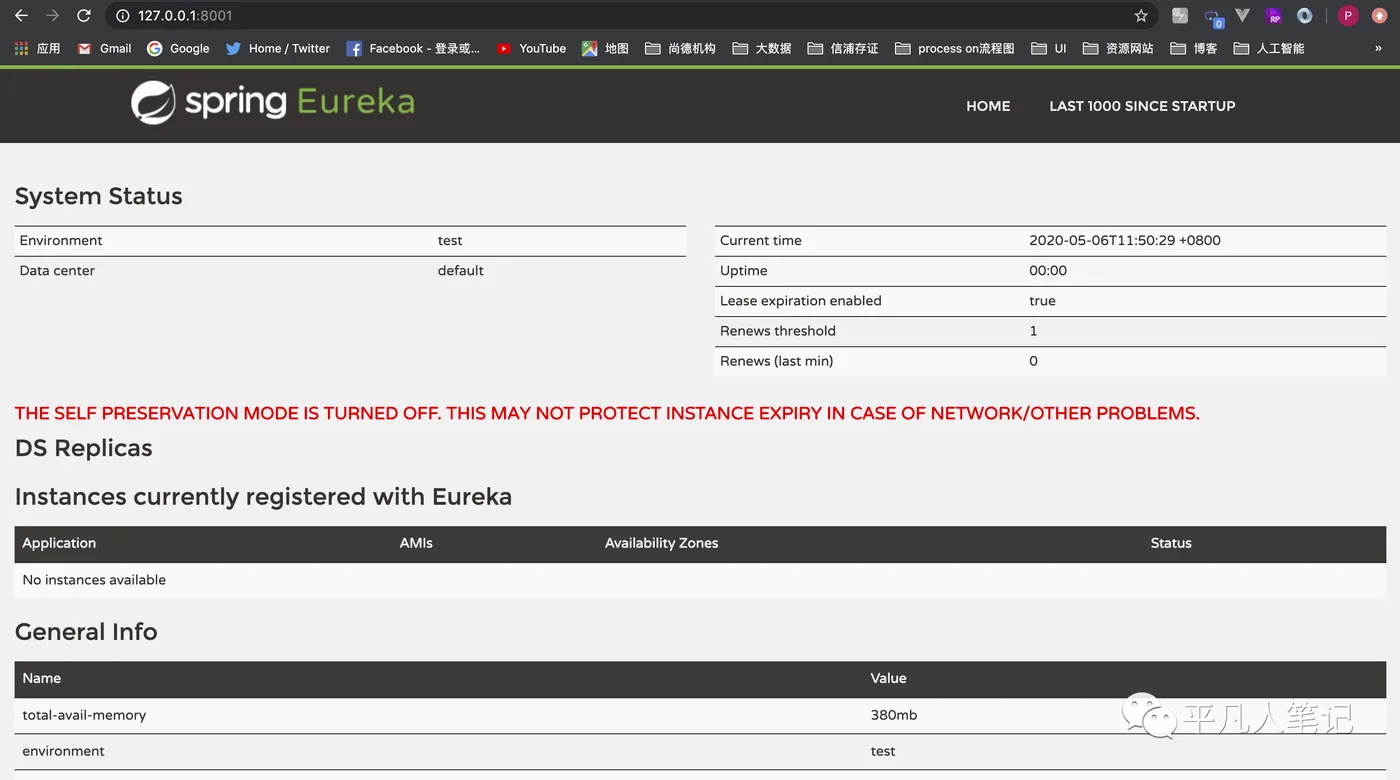Click the AMIs column header
1400x780 pixels.
point(416,543)
